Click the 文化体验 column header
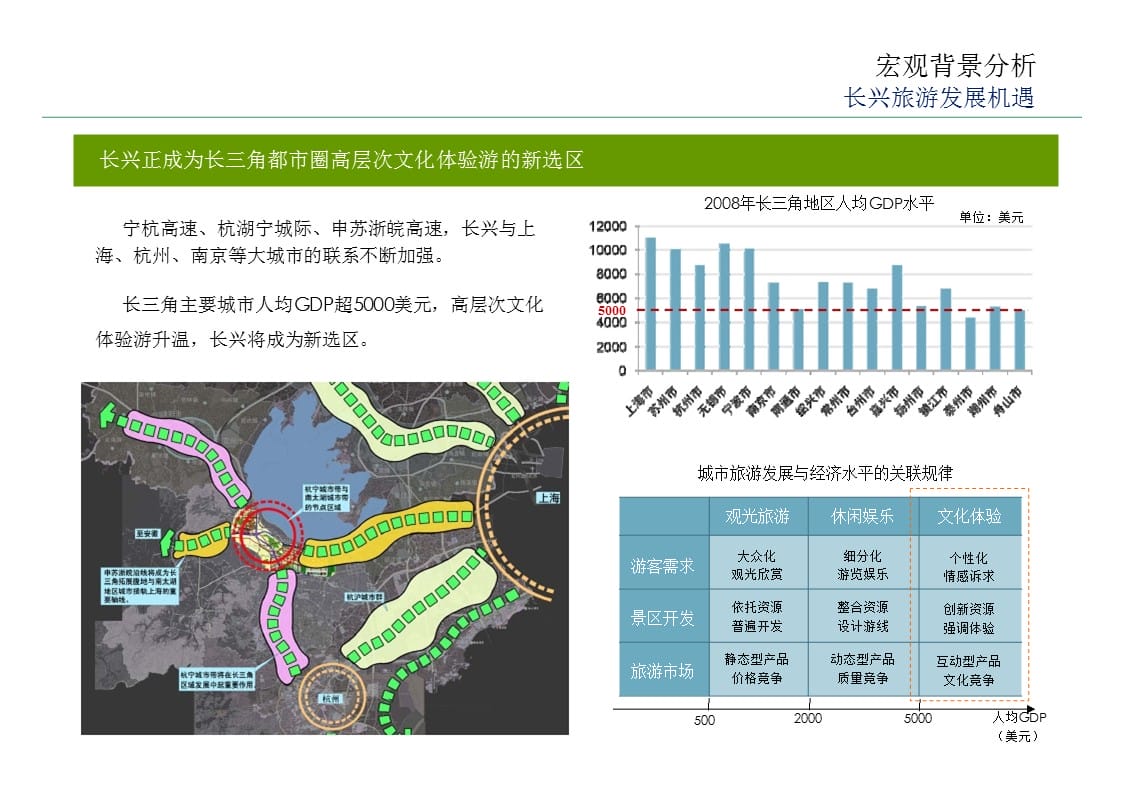Screen dimensions: 1123x794 tap(969, 516)
